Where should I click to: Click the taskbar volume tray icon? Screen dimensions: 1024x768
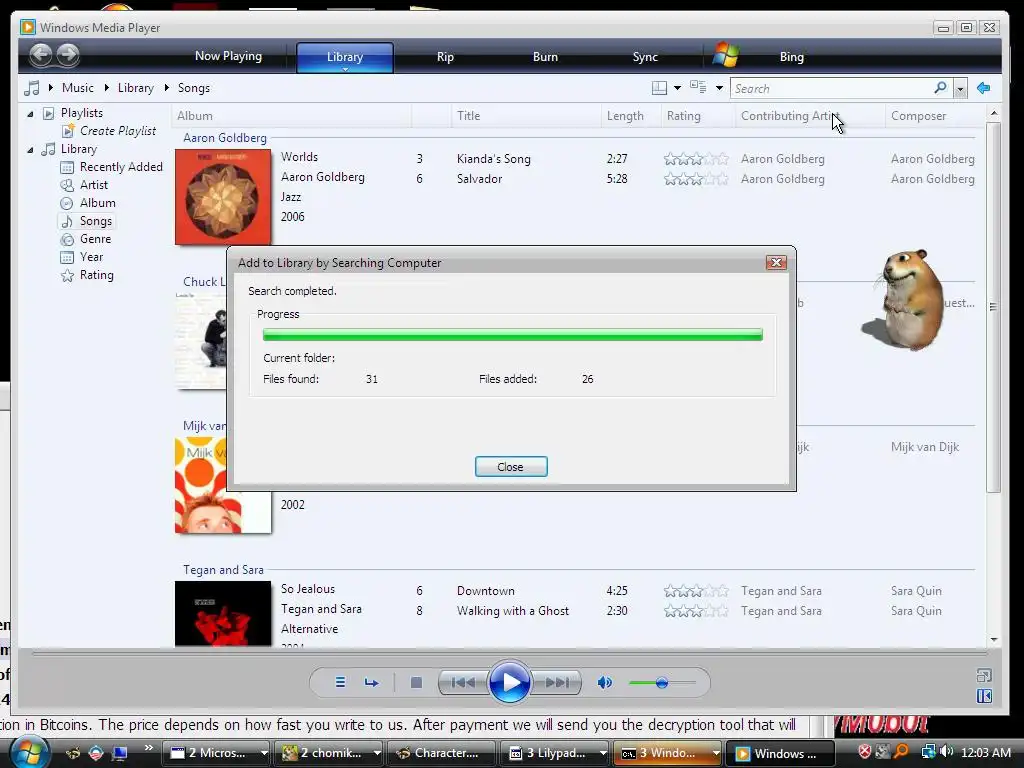point(947,752)
